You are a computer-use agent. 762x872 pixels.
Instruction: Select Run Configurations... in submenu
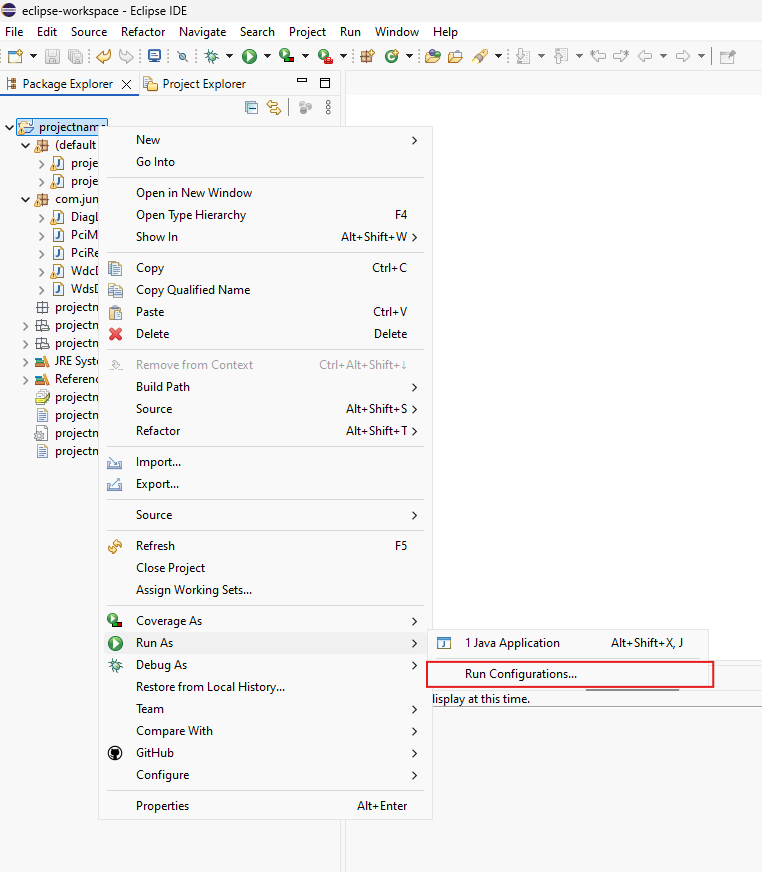pyautogui.click(x=520, y=674)
